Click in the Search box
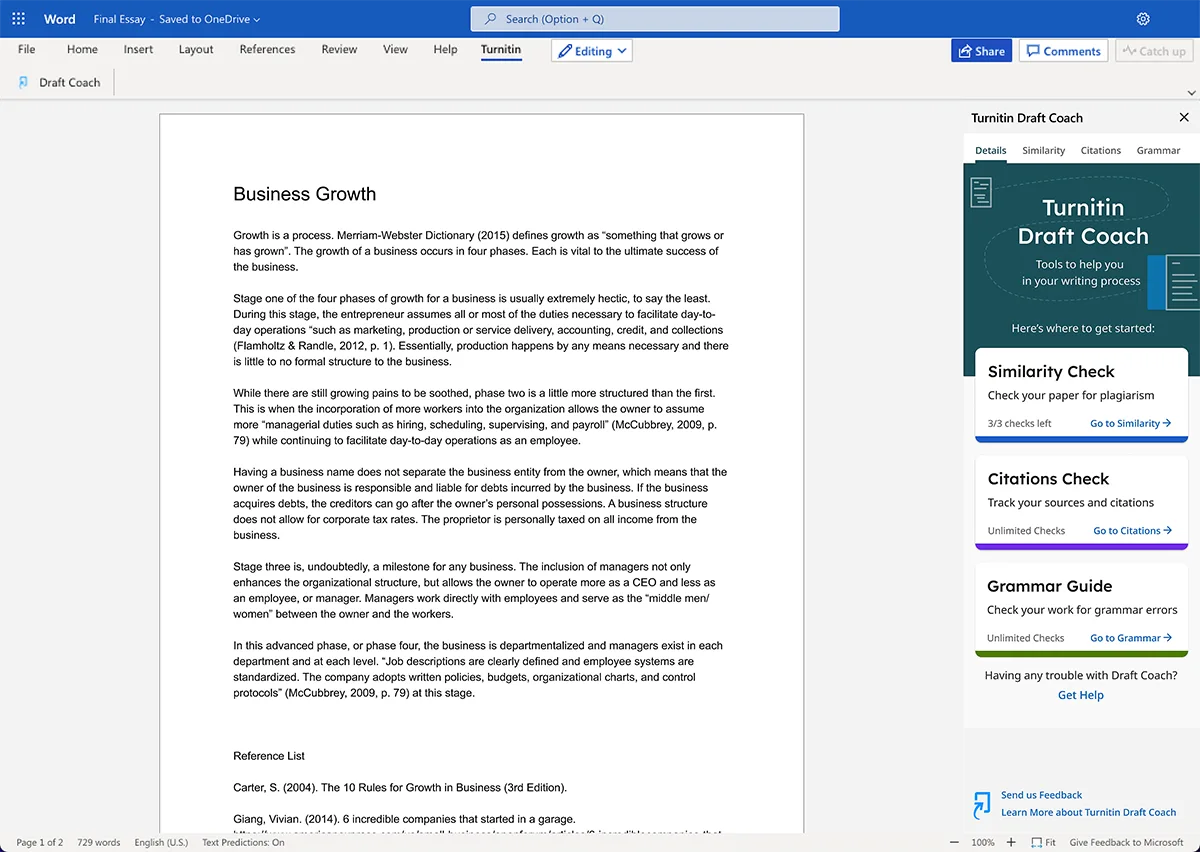The width and height of the screenshot is (1200, 852). coord(655,19)
